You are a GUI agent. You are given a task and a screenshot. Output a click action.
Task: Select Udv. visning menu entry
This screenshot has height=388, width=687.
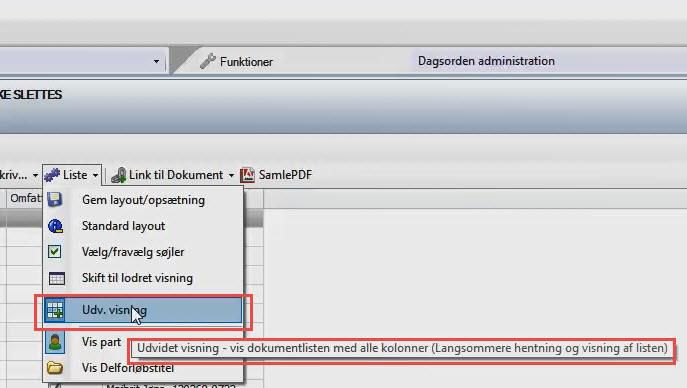click(143, 310)
